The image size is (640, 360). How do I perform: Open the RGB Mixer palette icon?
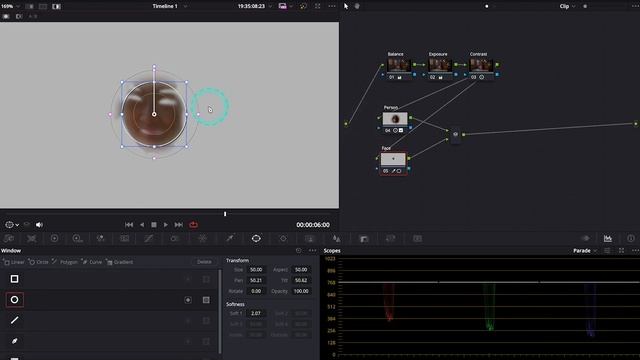tap(100, 238)
